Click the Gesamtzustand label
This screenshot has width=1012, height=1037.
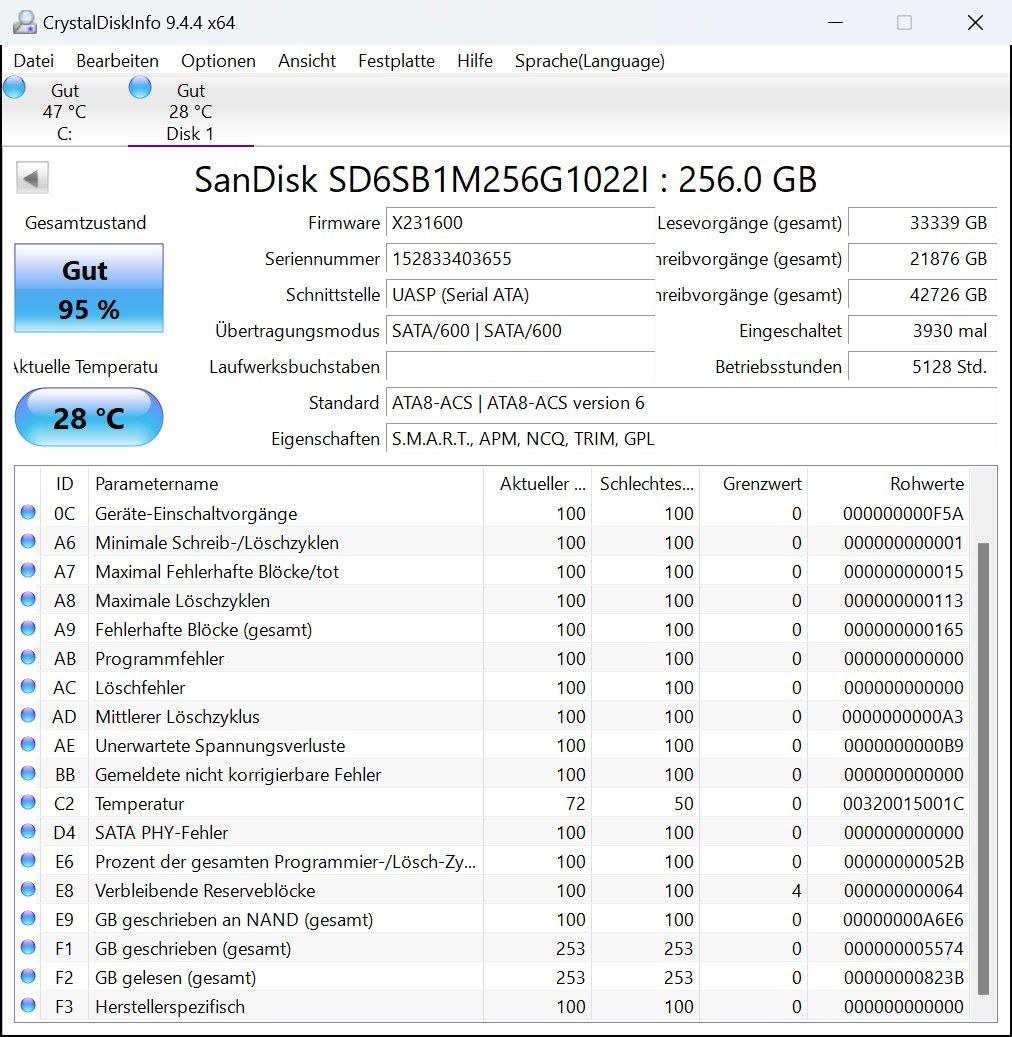point(86,223)
